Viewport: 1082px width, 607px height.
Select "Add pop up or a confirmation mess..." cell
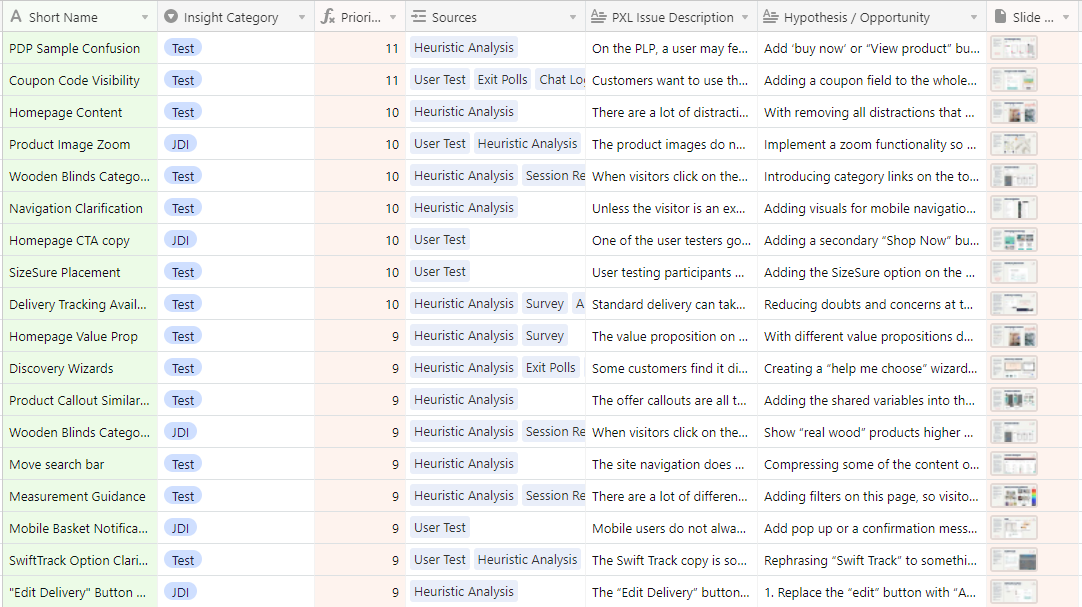coord(872,528)
